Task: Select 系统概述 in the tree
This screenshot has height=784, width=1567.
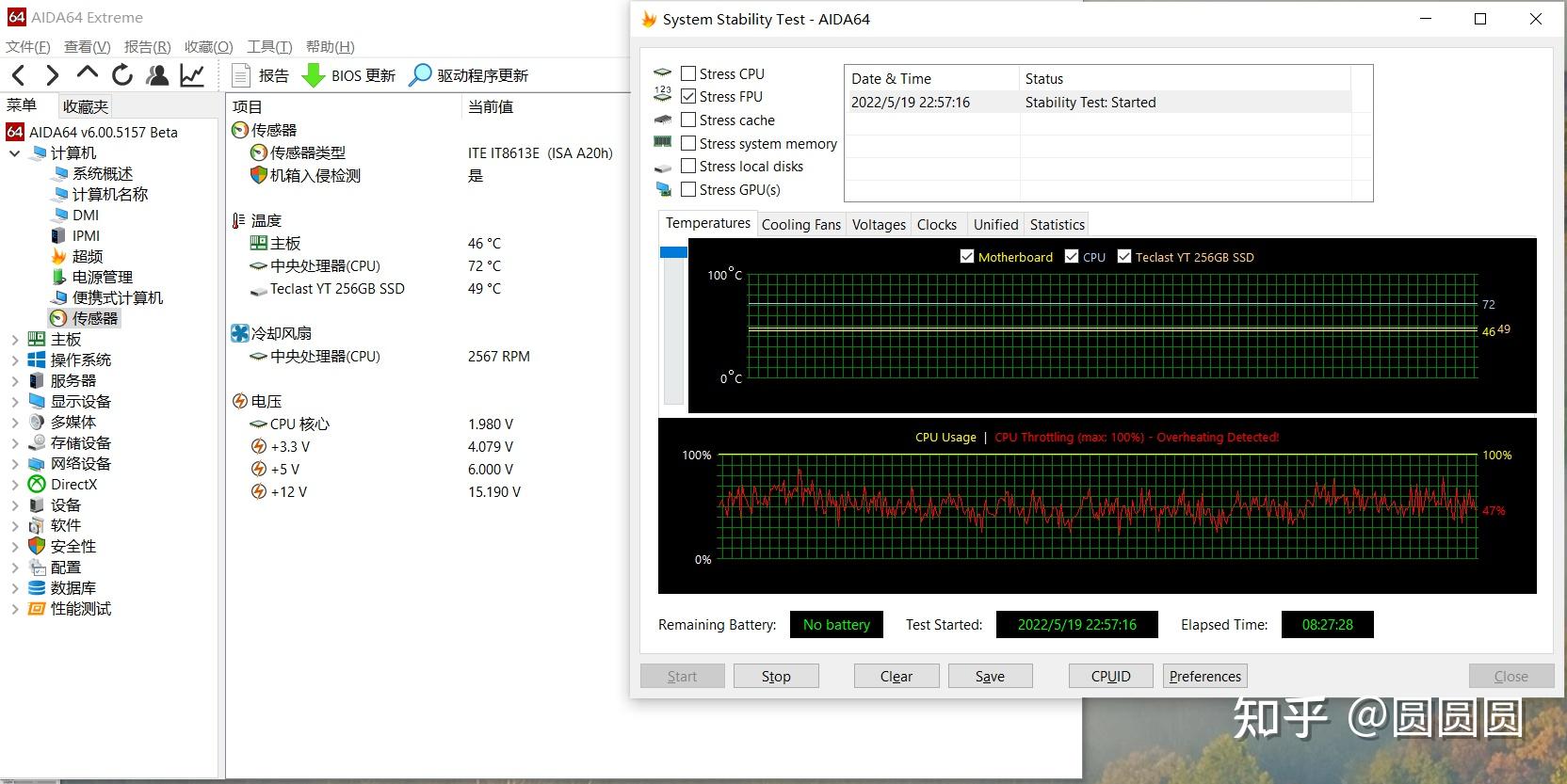Action: pyautogui.click(x=103, y=173)
